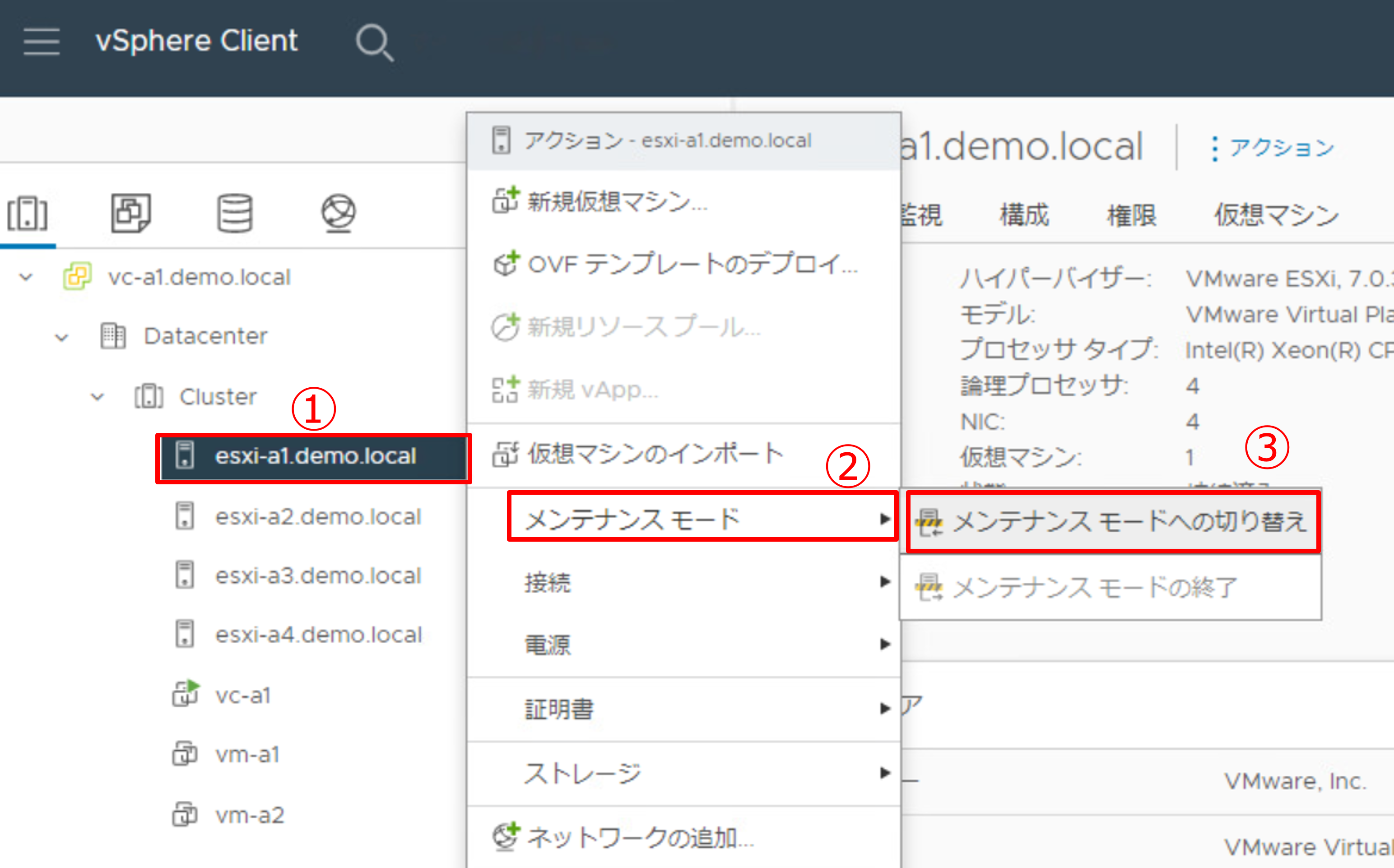Click the esxi-a3.demo.local host icon
The image size is (1394, 868).
(185, 575)
